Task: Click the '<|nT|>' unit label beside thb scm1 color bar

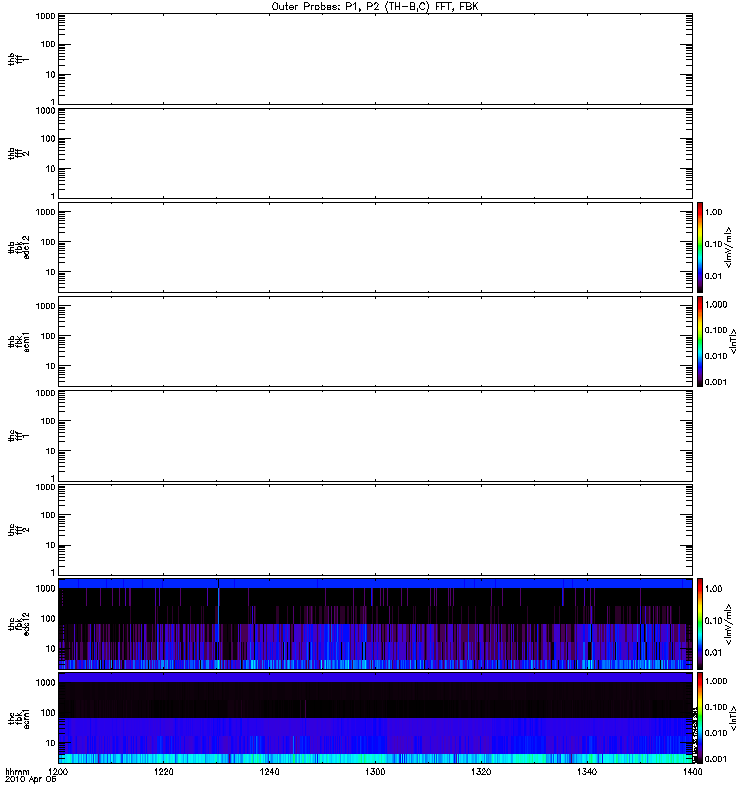Action: [x=733, y=341]
